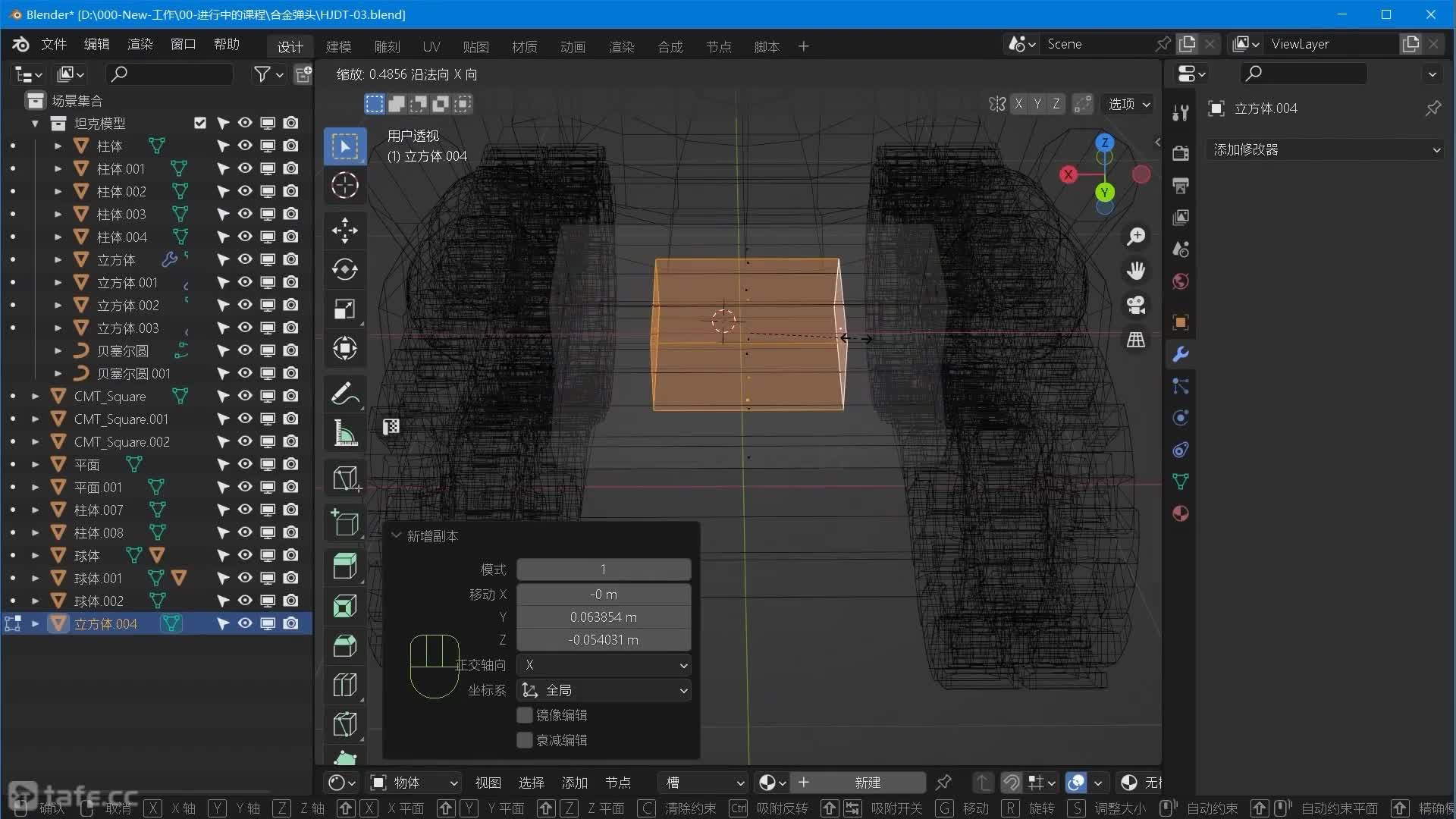
Task: Select the Measure tool
Action: pyautogui.click(x=345, y=434)
